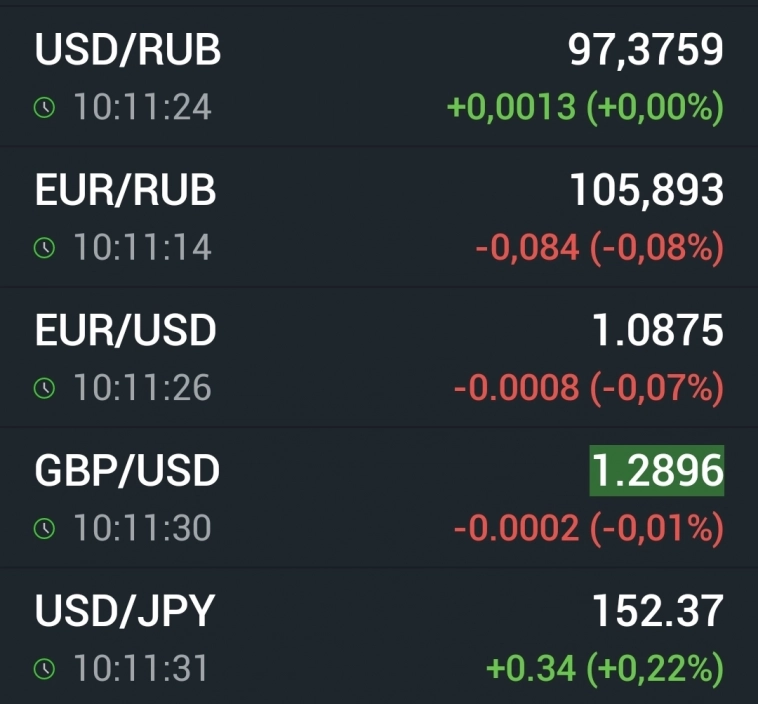Image resolution: width=758 pixels, height=704 pixels.
Task: Click the clock icon beside 10:11:30
Action: tap(44, 528)
